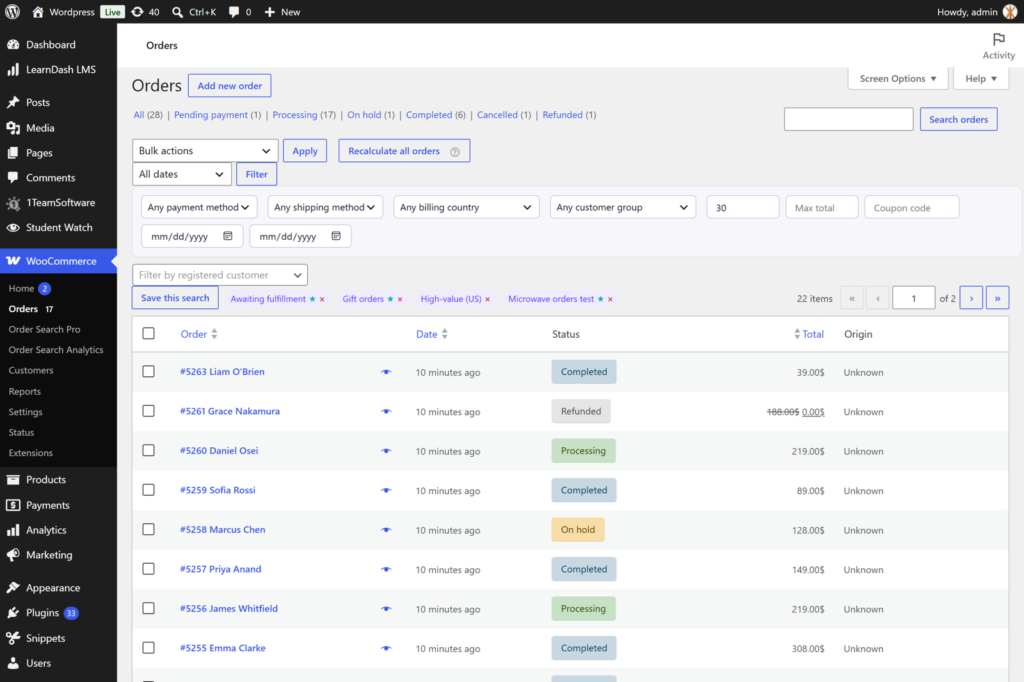Screen dimensions: 1024x682
Task: Delete the Microwave orders test saved search
Action: 611,299
